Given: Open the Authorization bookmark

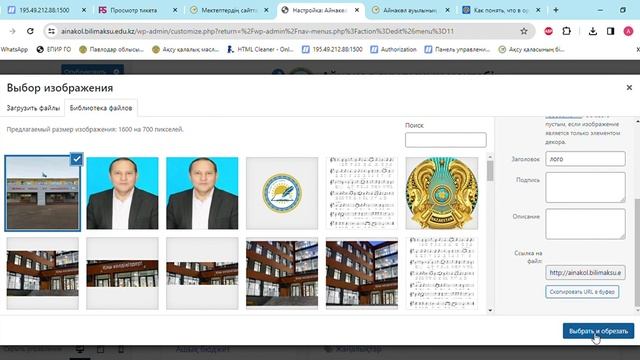Looking at the screenshot, I should pos(393,49).
